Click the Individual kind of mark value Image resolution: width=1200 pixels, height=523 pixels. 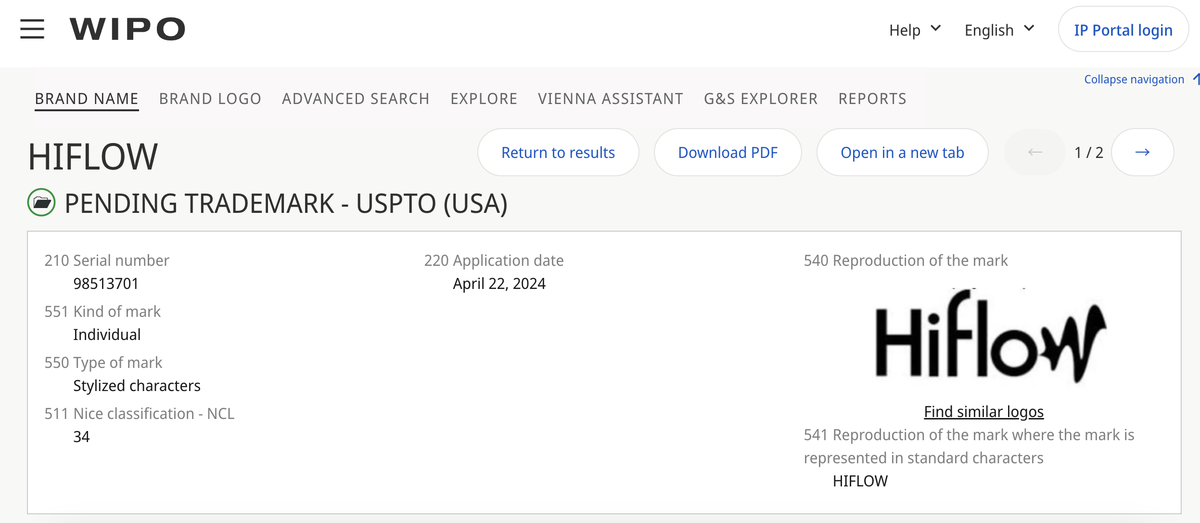coord(107,335)
